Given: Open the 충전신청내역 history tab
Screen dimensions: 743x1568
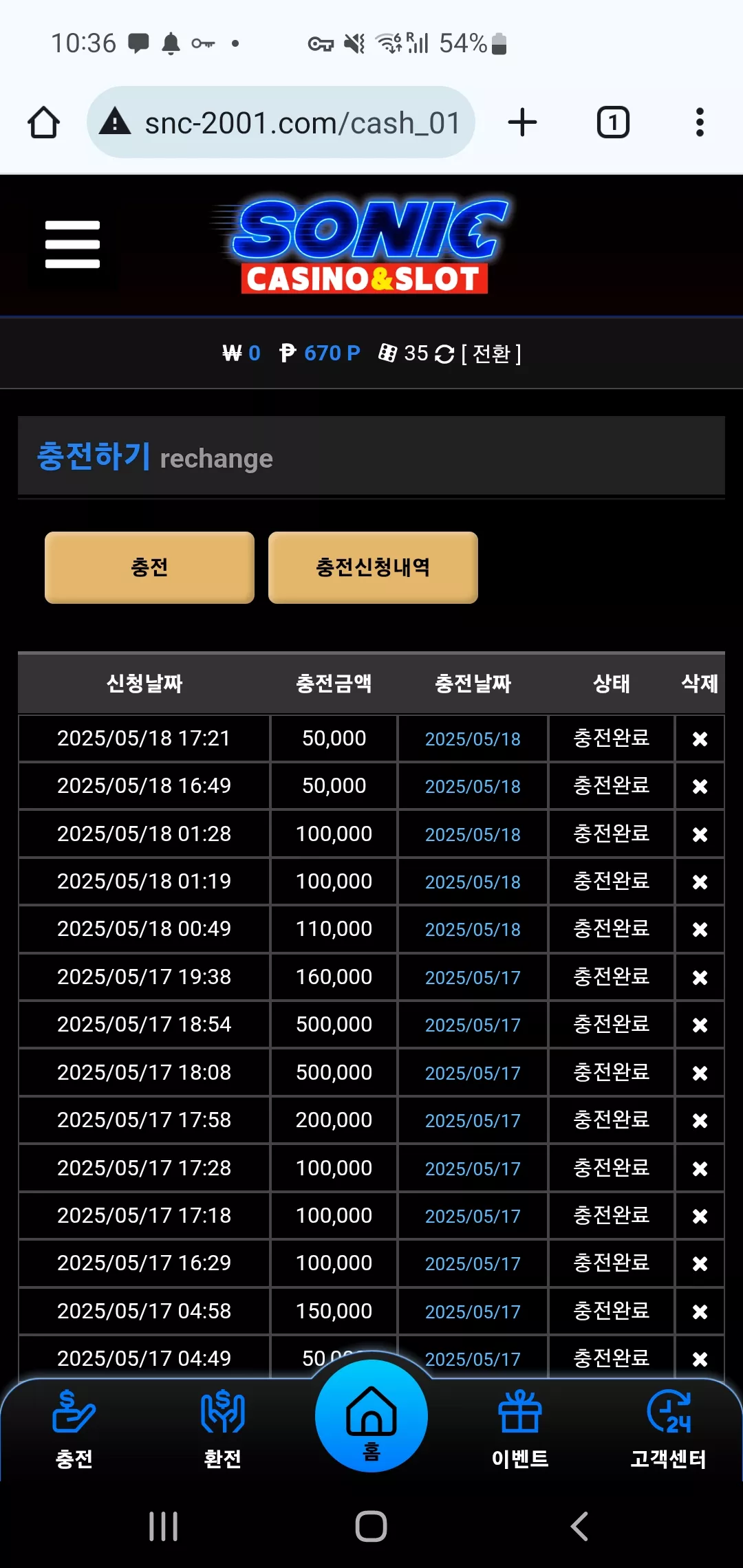Looking at the screenshot, I should [x=373, y=567].
